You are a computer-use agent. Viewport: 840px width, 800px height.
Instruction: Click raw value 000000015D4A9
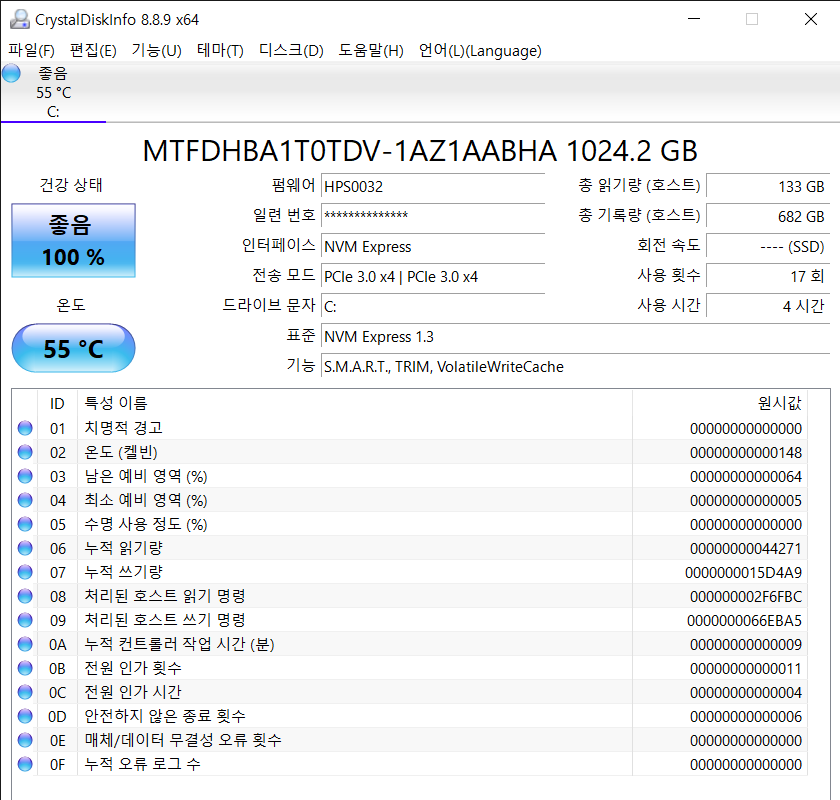[x=744, y=573]
